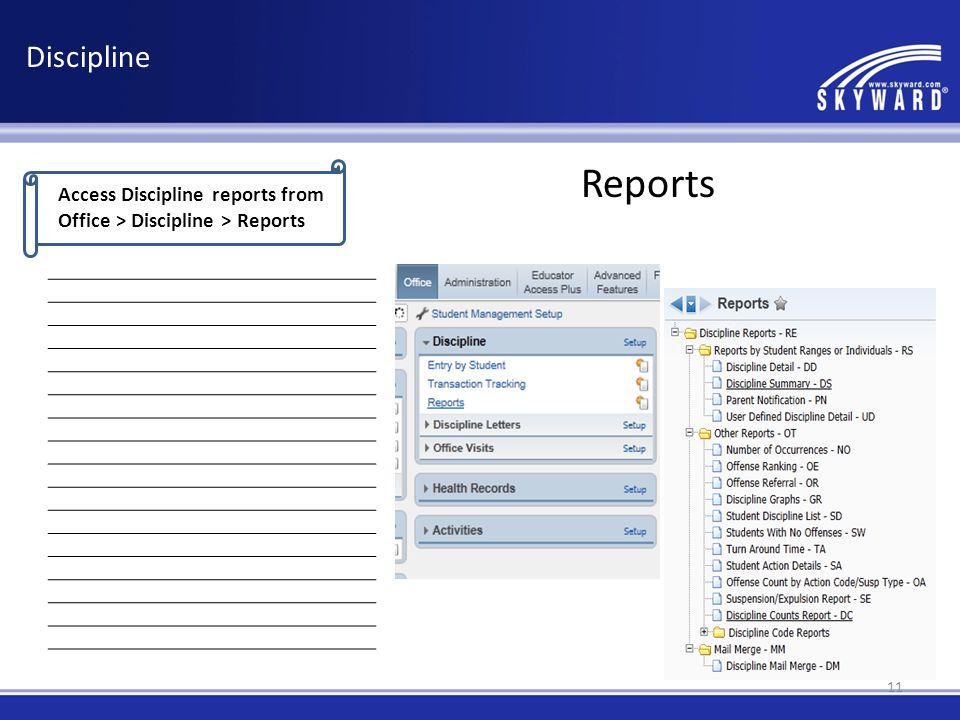
Task: Click favorite icon next to Reports link
Action: tap(642, 403)
